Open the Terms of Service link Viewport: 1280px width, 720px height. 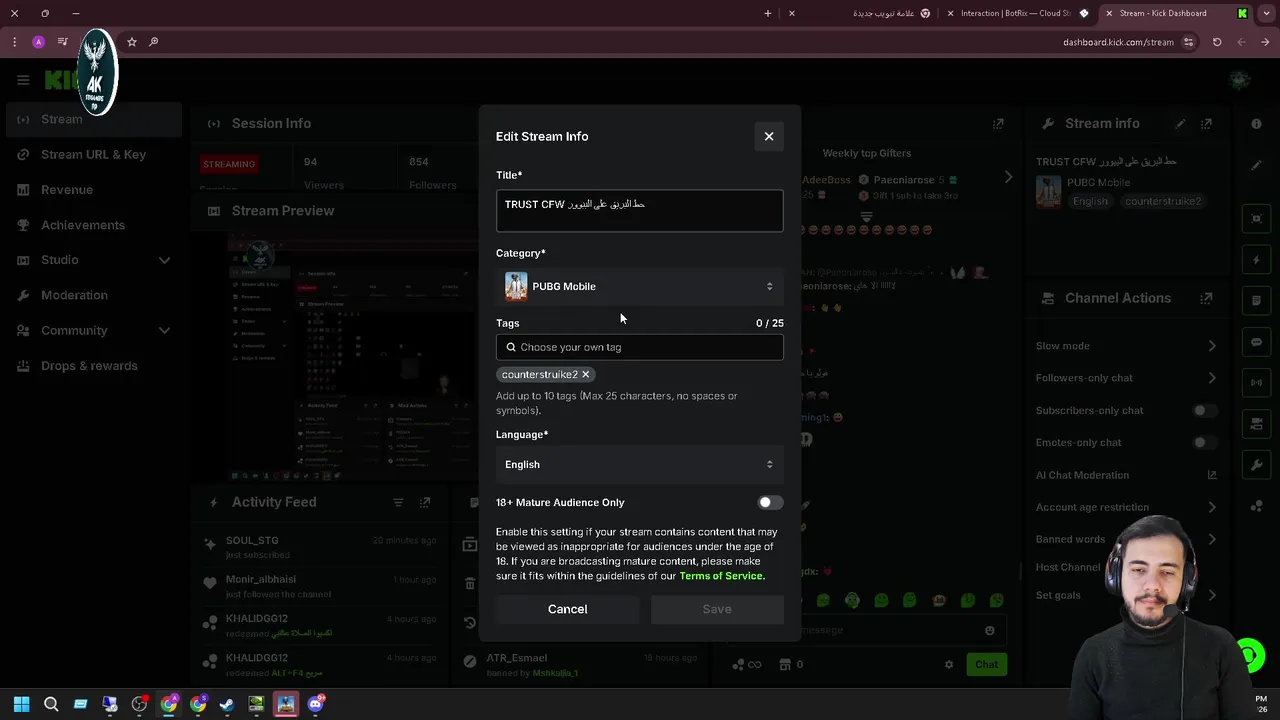[721, 576]
